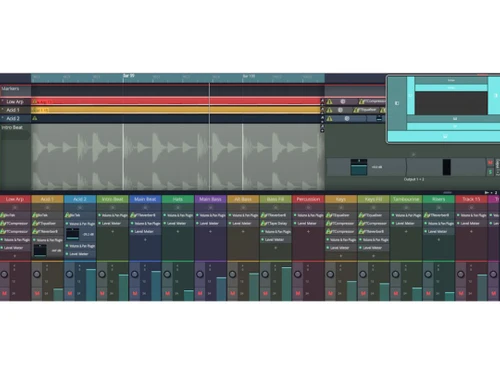Open the Tape Delay plugin on Bass Fill channel
The width and height of the screenshot is (500, 375).
coord(276,223)
